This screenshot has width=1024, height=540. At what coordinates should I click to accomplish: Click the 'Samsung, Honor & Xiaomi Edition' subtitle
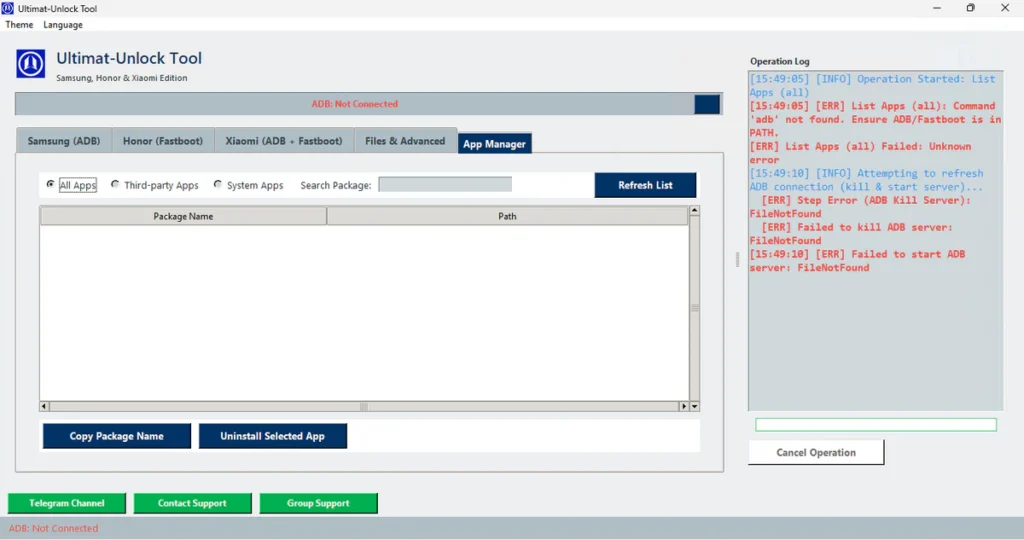pos(121,78)
